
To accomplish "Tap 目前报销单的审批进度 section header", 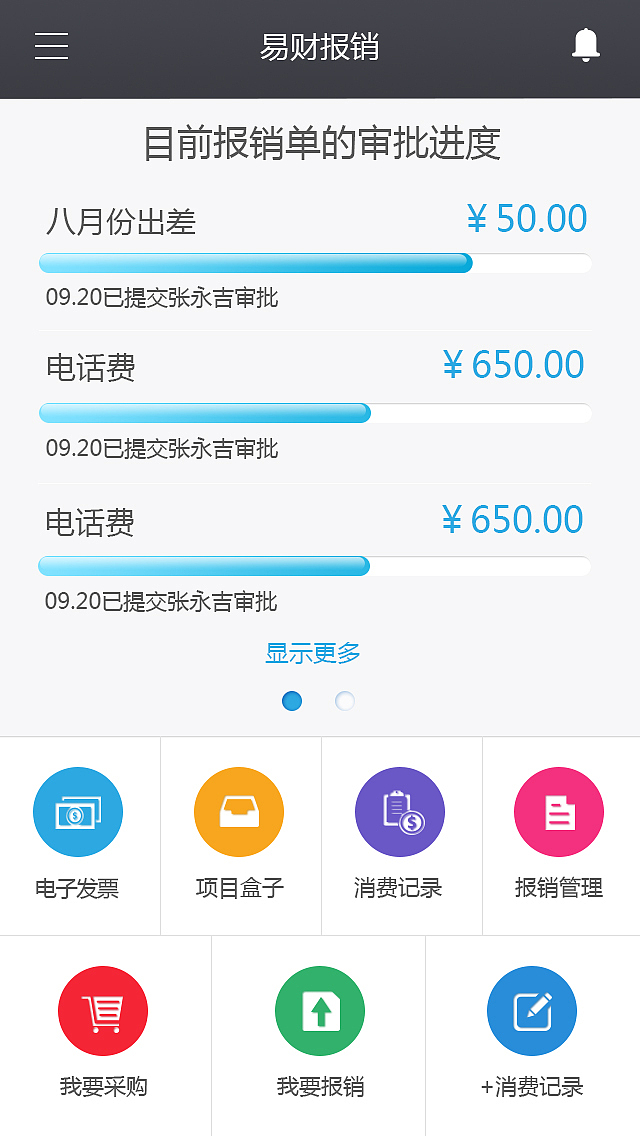I will (x=319, y=141).
